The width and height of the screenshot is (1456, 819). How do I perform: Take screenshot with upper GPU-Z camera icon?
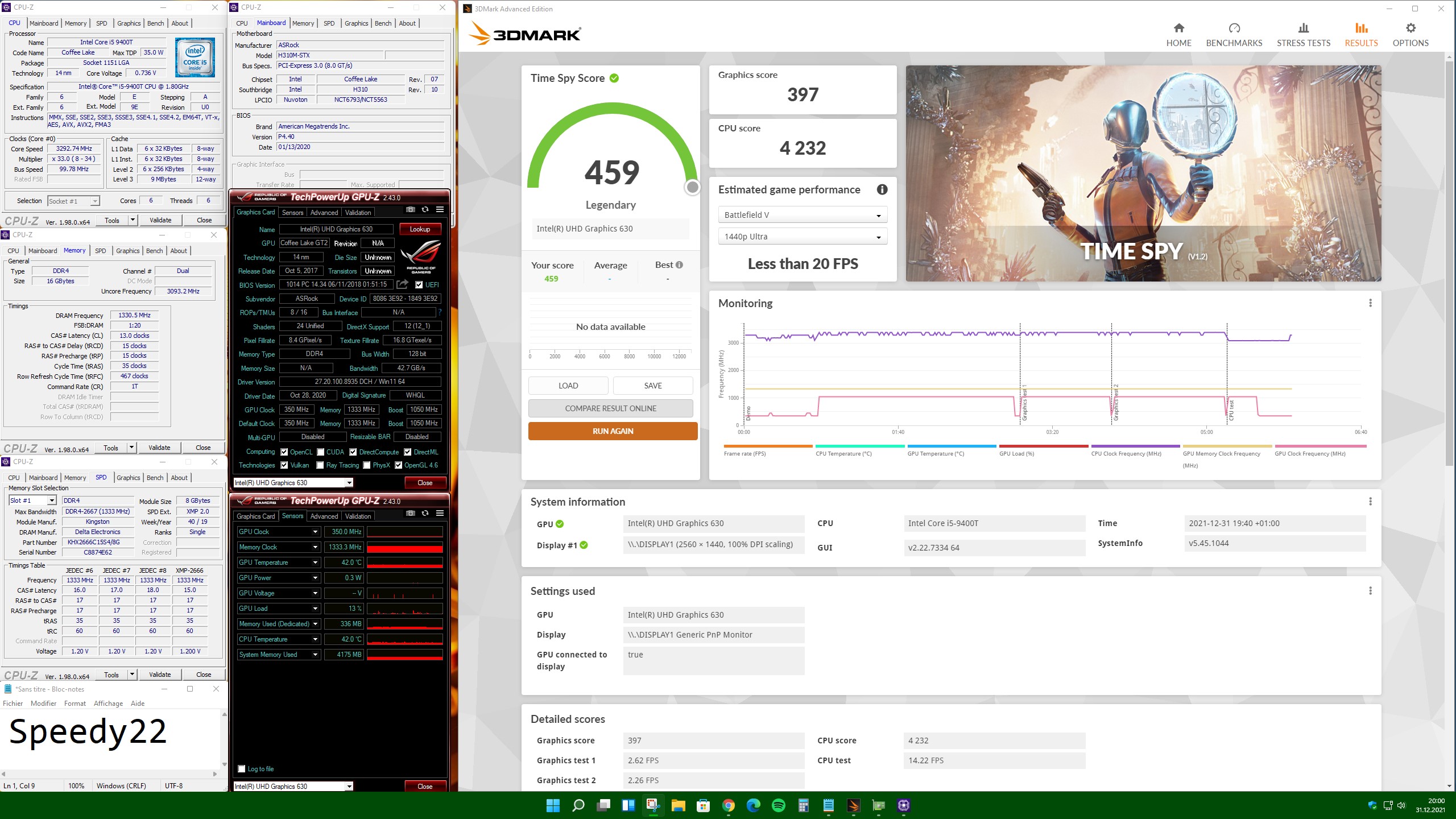coord(410,210)
